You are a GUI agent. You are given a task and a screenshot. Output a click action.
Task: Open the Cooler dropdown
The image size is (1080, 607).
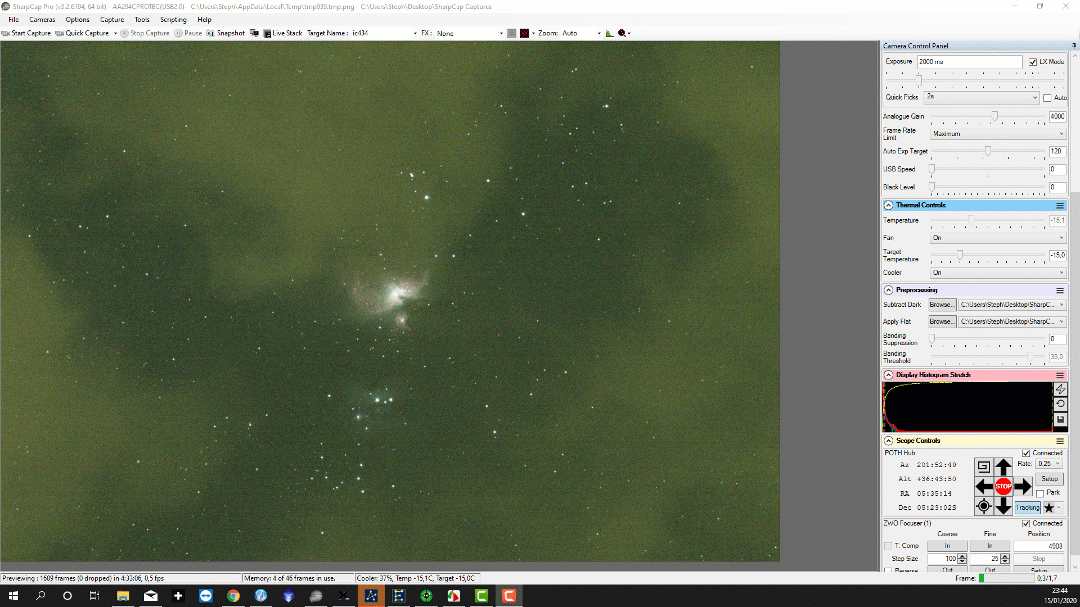[x=997, y=273]
